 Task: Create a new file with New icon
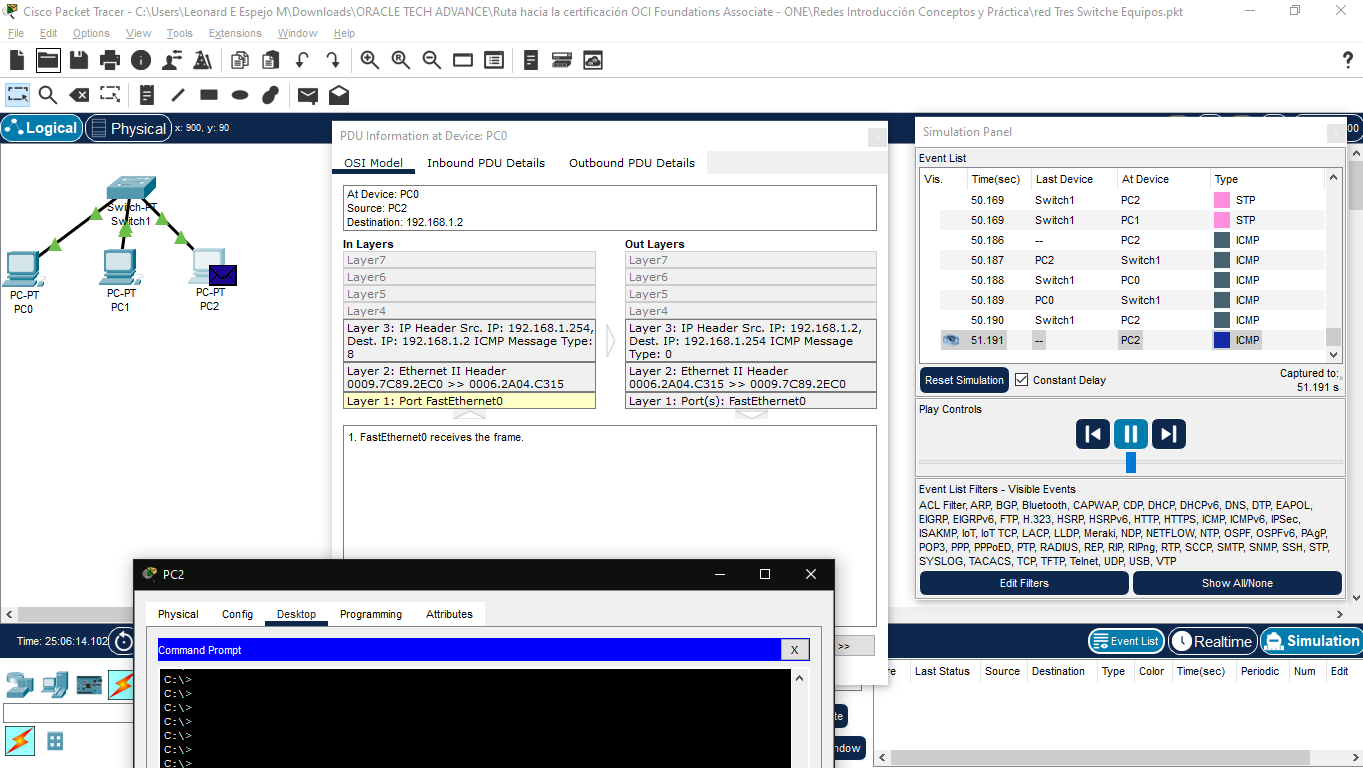[17, 60]
